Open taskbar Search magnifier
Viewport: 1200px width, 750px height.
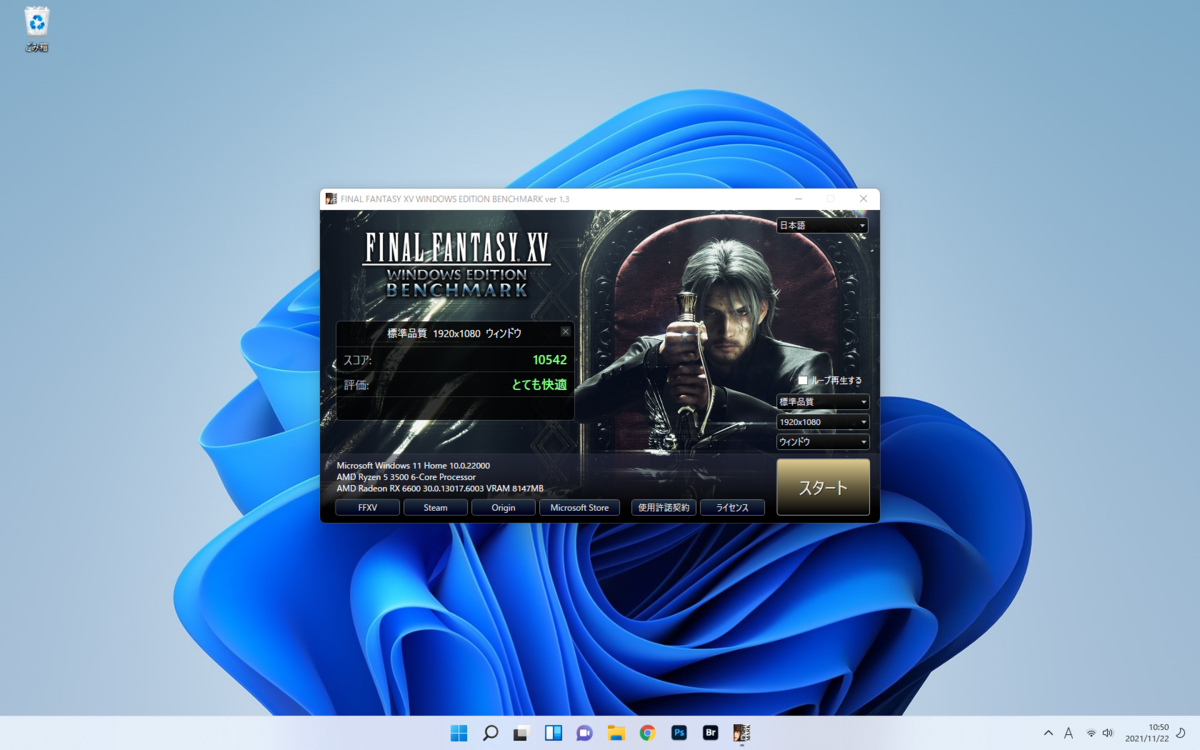pyautogui.click(x=490, y=733)
